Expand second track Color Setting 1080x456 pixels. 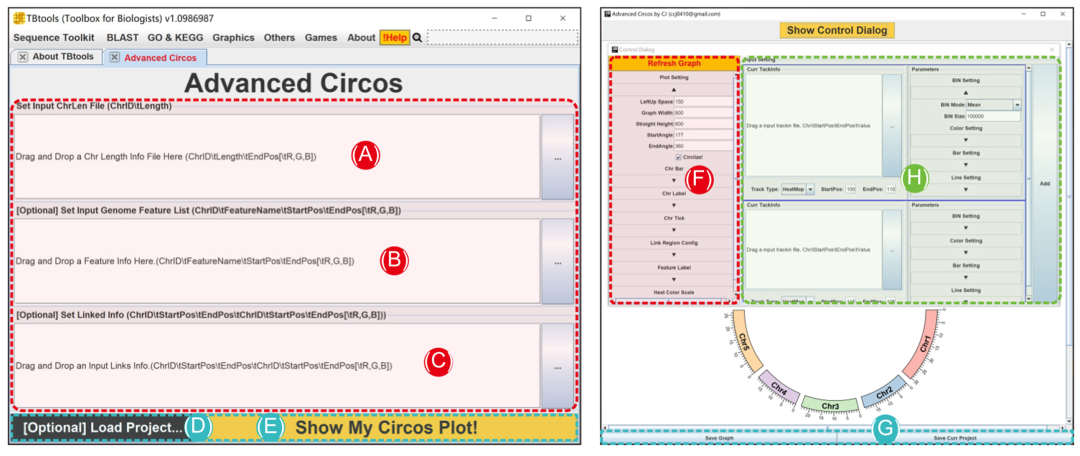pos(966,253)
